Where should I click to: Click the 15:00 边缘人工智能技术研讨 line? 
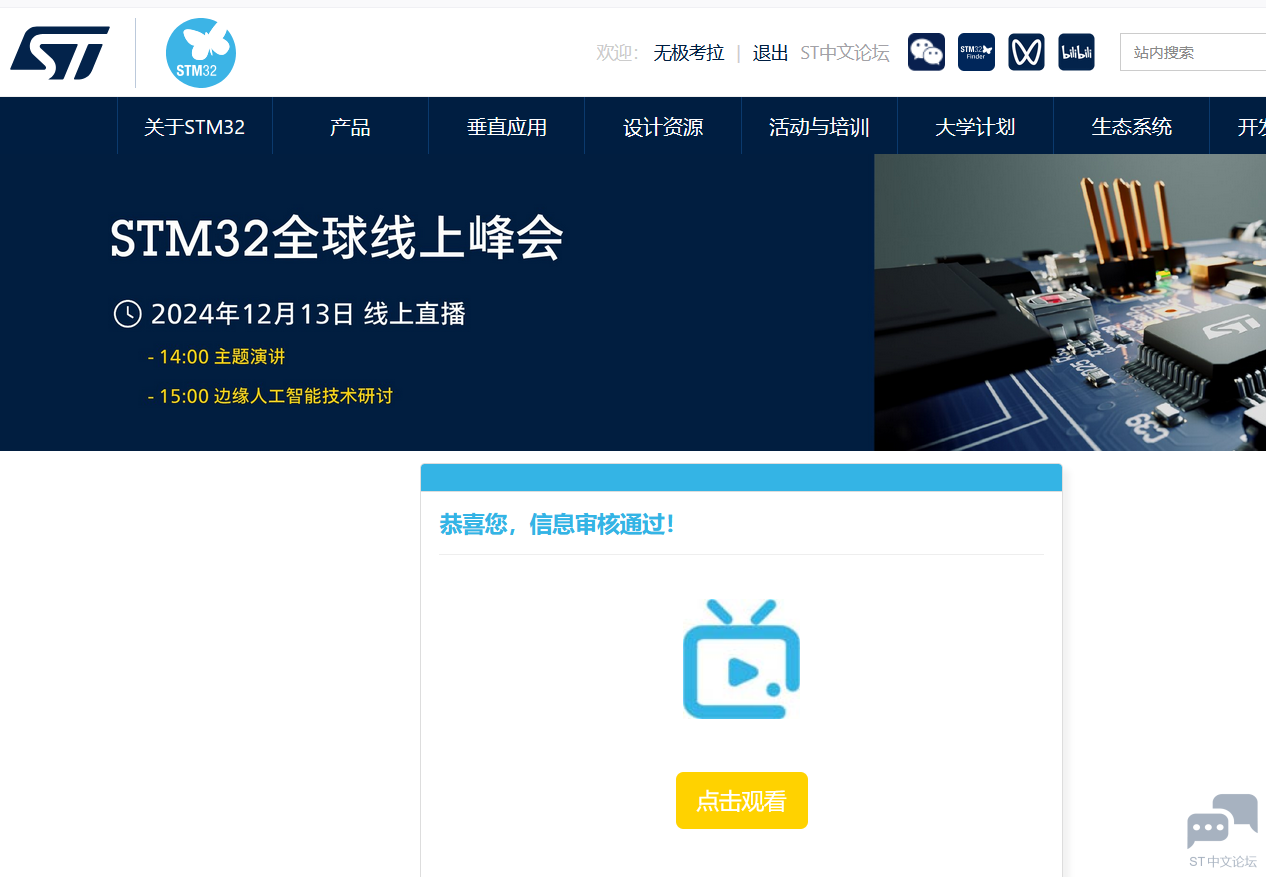[270, 396]
